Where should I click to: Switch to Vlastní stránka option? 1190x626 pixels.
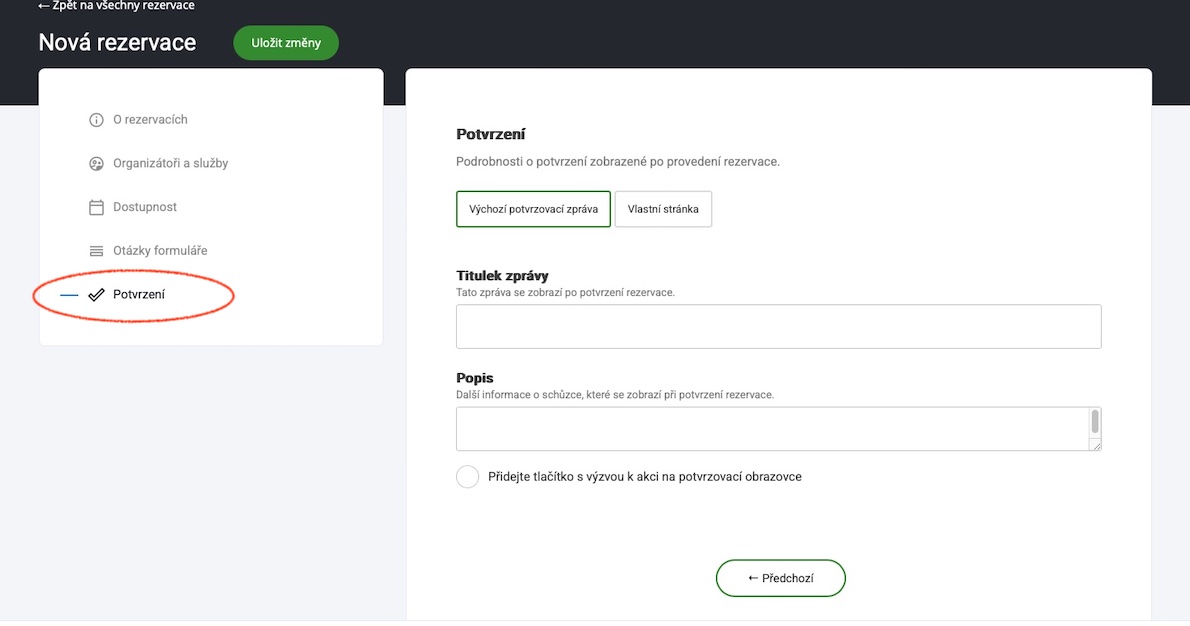[663, 210]
